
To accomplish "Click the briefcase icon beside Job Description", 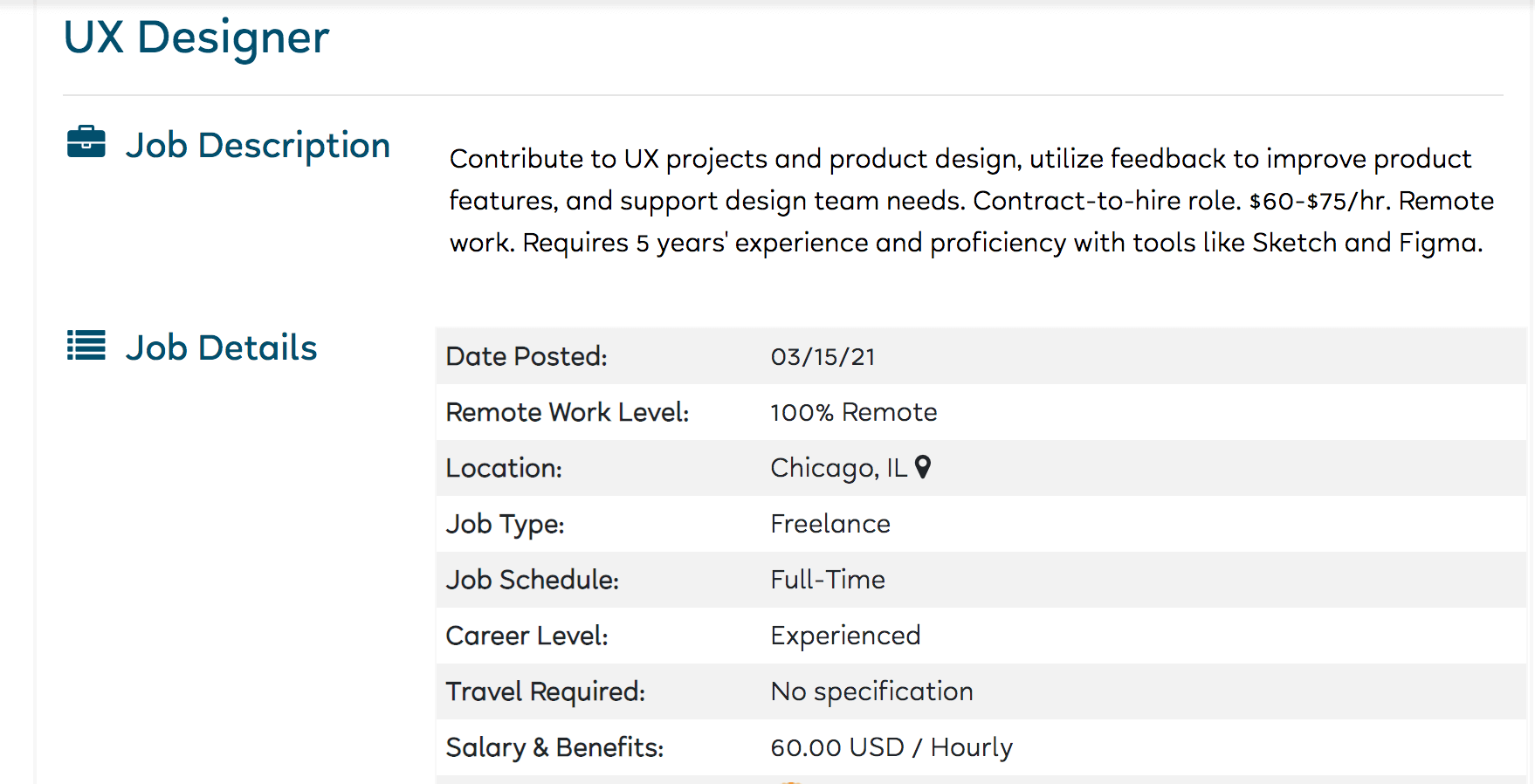I will coord(86,142).
